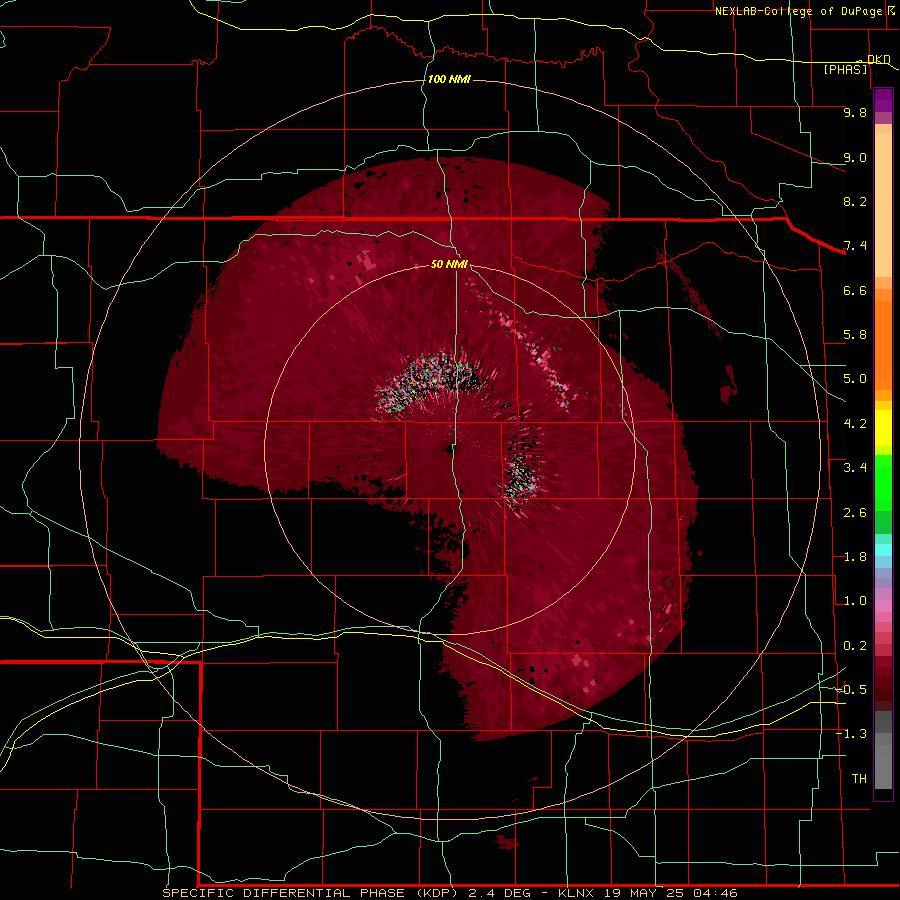This screenshot has width=900, height=900.
Task: Click the 50 NMI range ring label
Action: click(449, 264)
